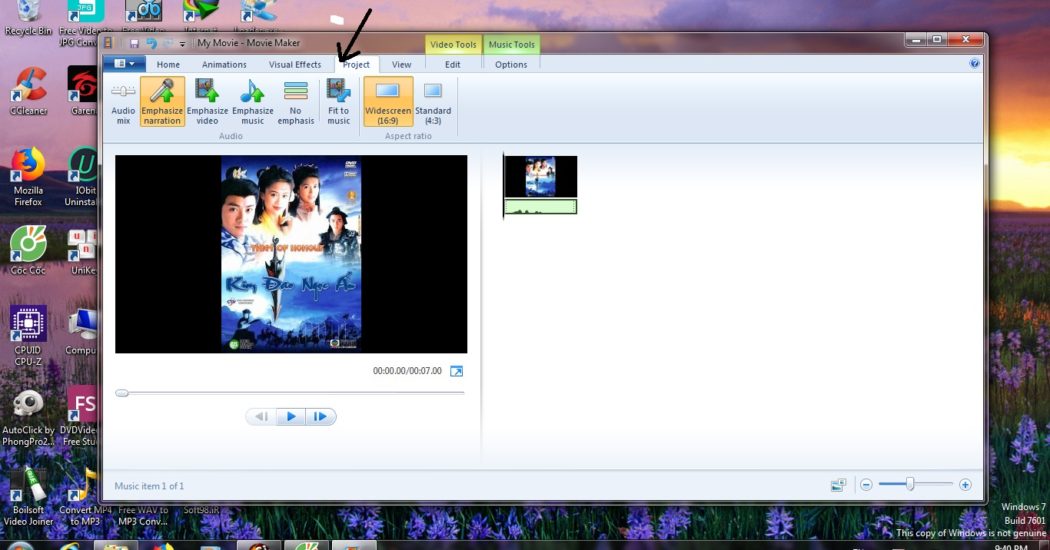
Task: Open the Audio mix control
Action: (123, 102)
